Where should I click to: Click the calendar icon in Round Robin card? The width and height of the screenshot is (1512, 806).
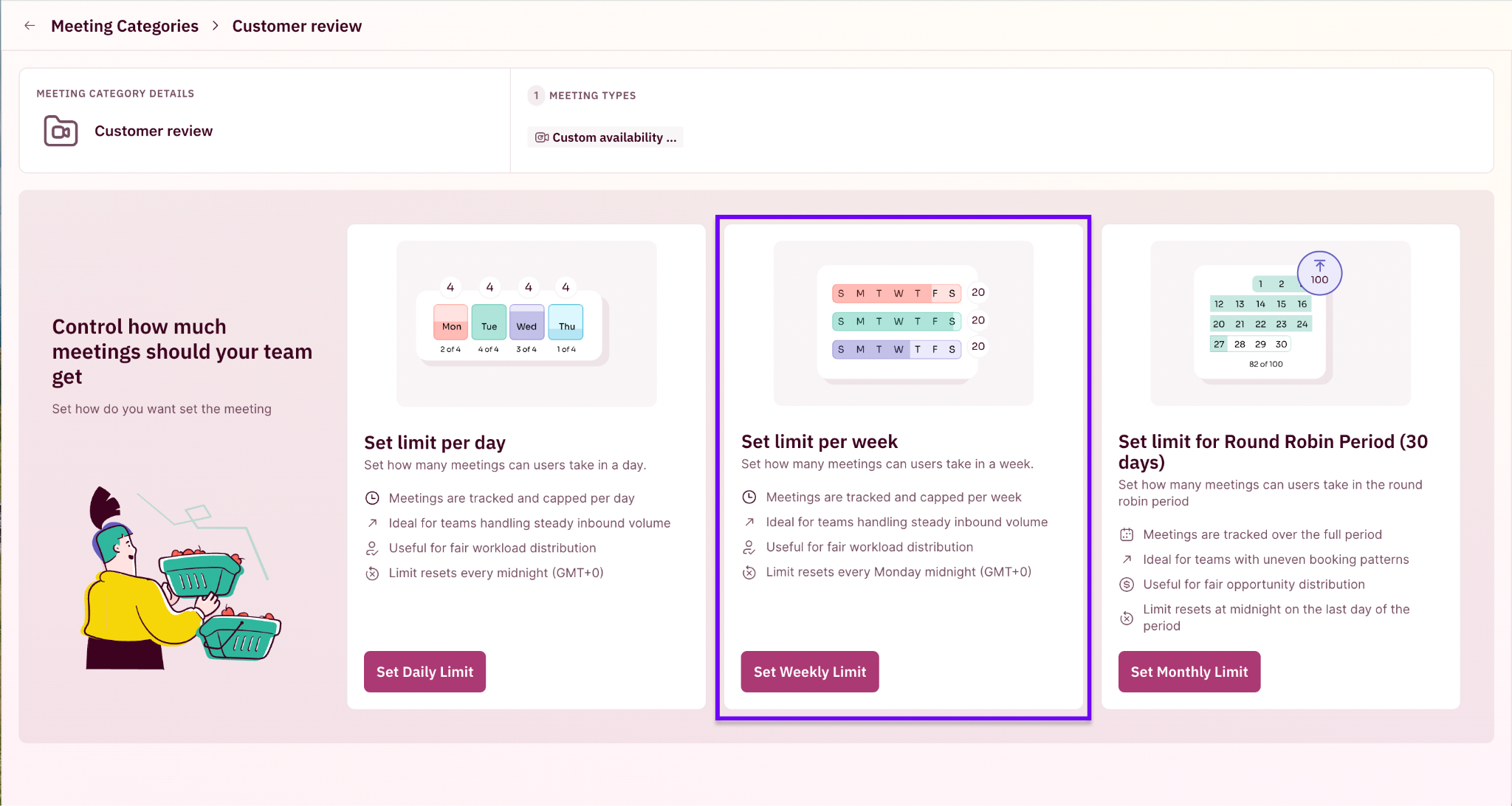[x=1127, y=534]
